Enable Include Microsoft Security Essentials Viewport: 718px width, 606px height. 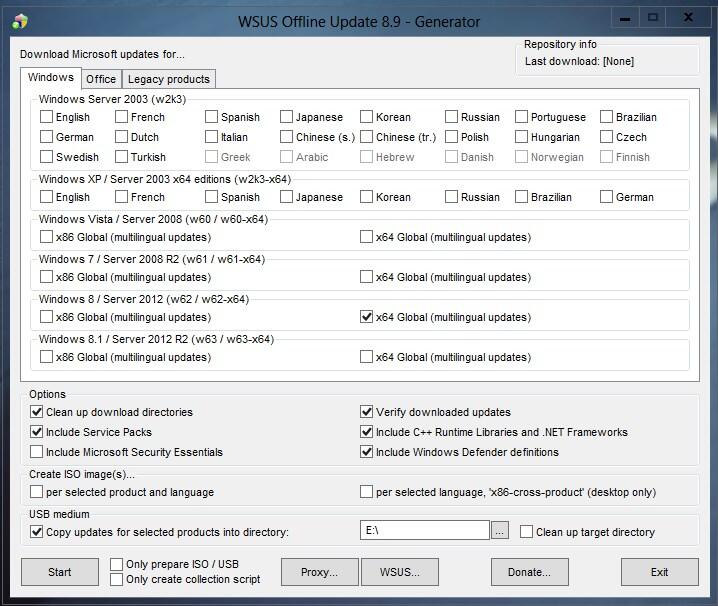(37, 452)
